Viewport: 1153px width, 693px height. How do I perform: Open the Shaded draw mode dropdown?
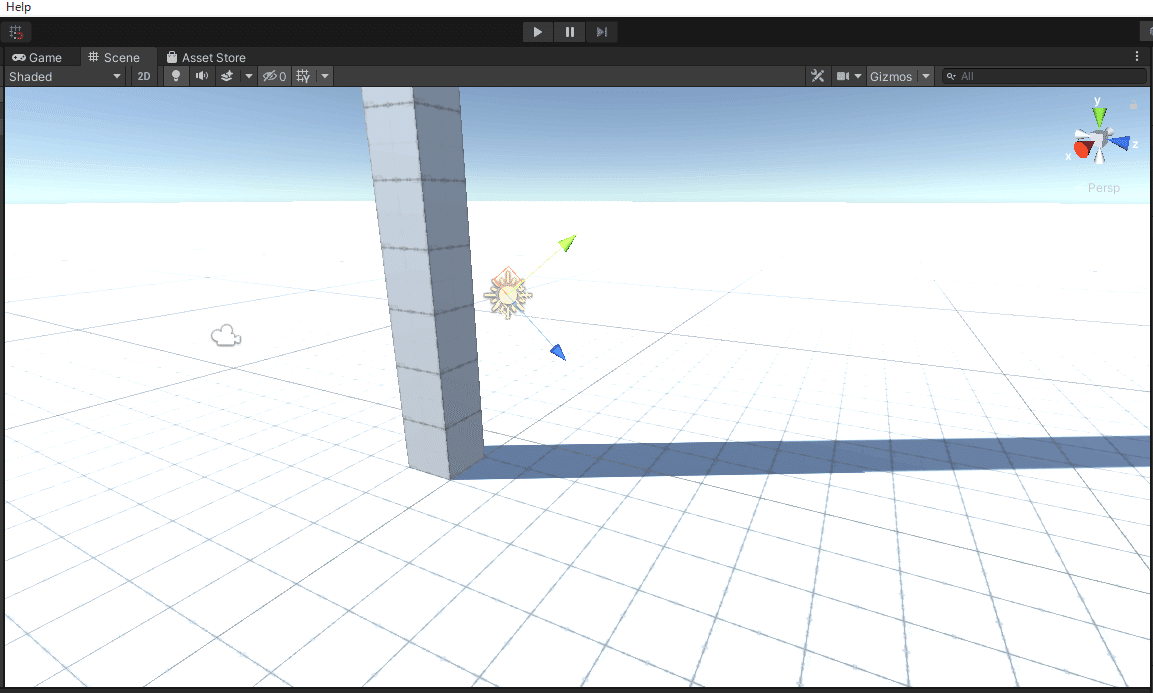pos(65,76)
